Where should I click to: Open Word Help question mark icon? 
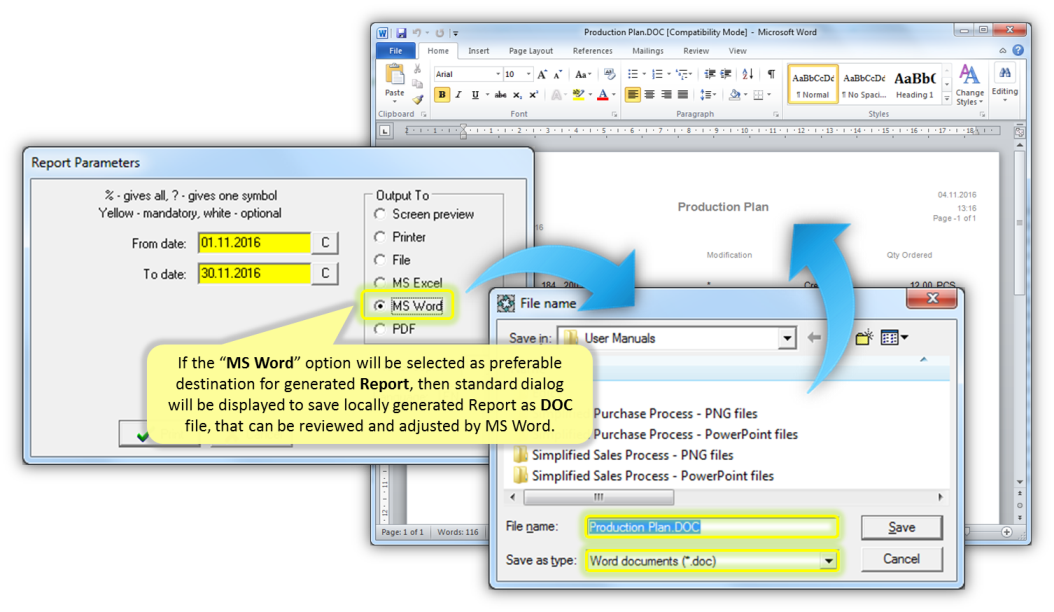point(1018,50)
